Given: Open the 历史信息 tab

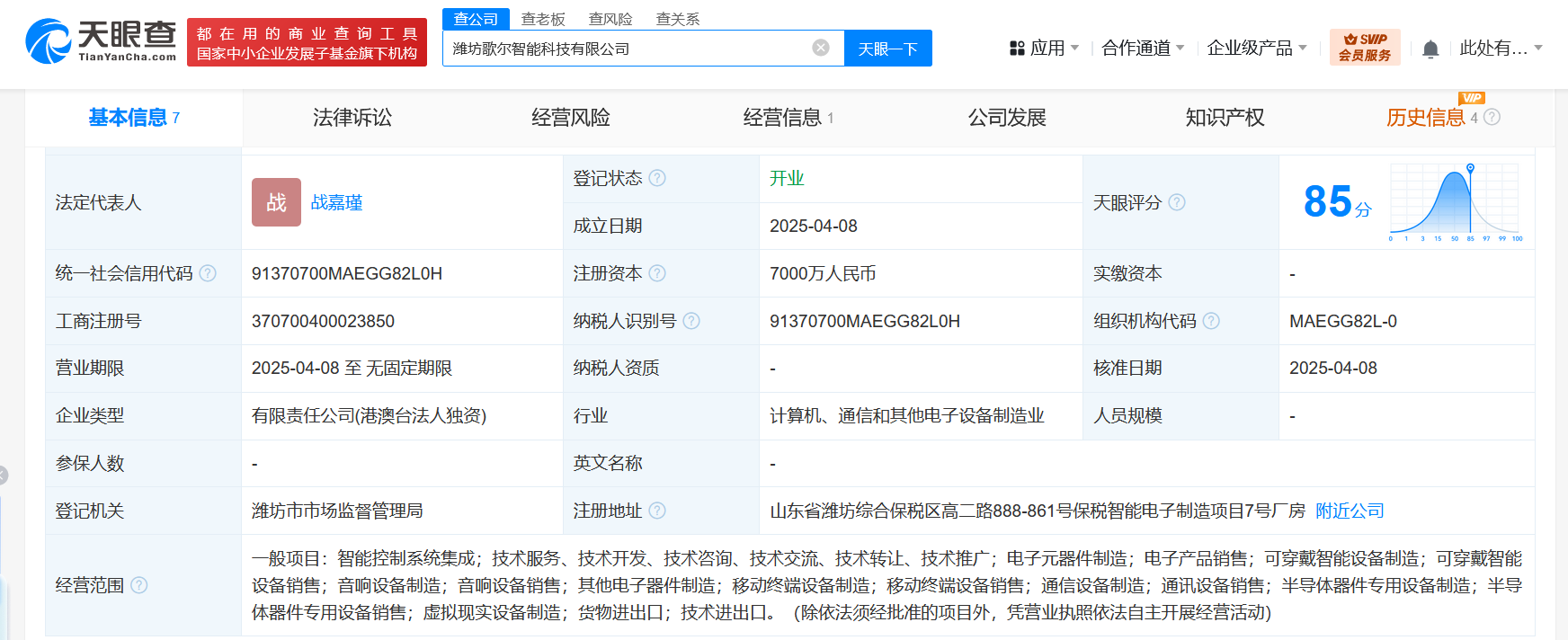Looking at the screenshot, I should coord(1426,118).
